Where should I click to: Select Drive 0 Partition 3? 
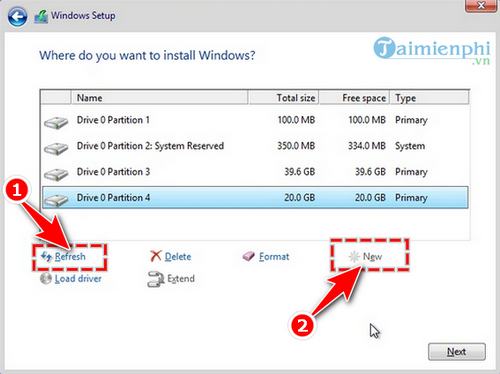pyautogui.click(x=255, y=172)
